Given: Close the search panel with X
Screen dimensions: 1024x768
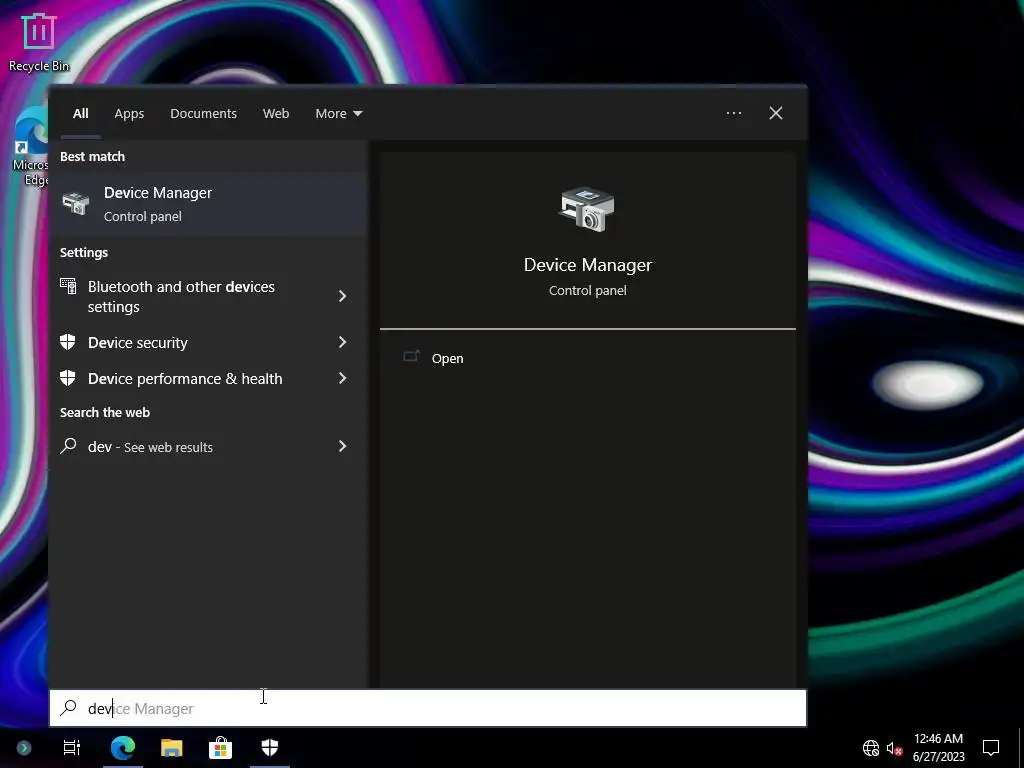Looking at the screenshot, I should tap(775, 113).
